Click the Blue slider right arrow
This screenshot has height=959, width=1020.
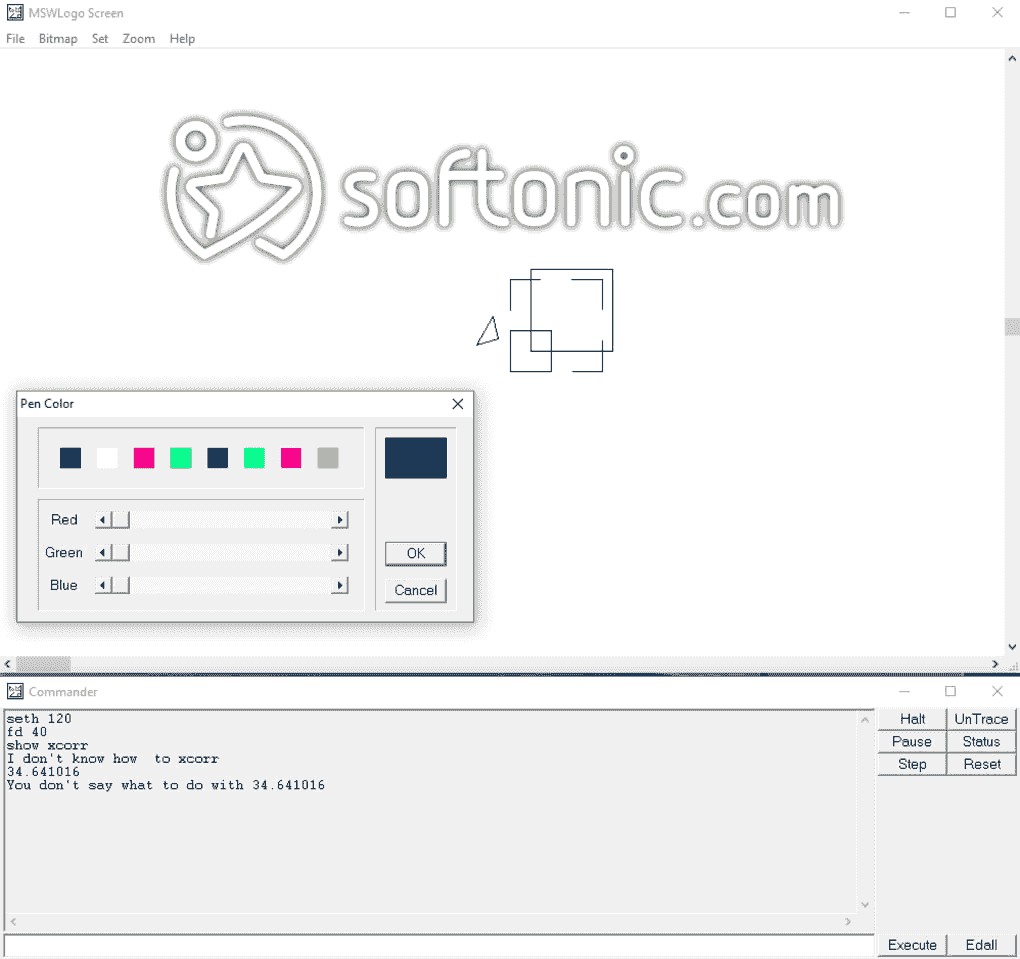click(339, 585)
